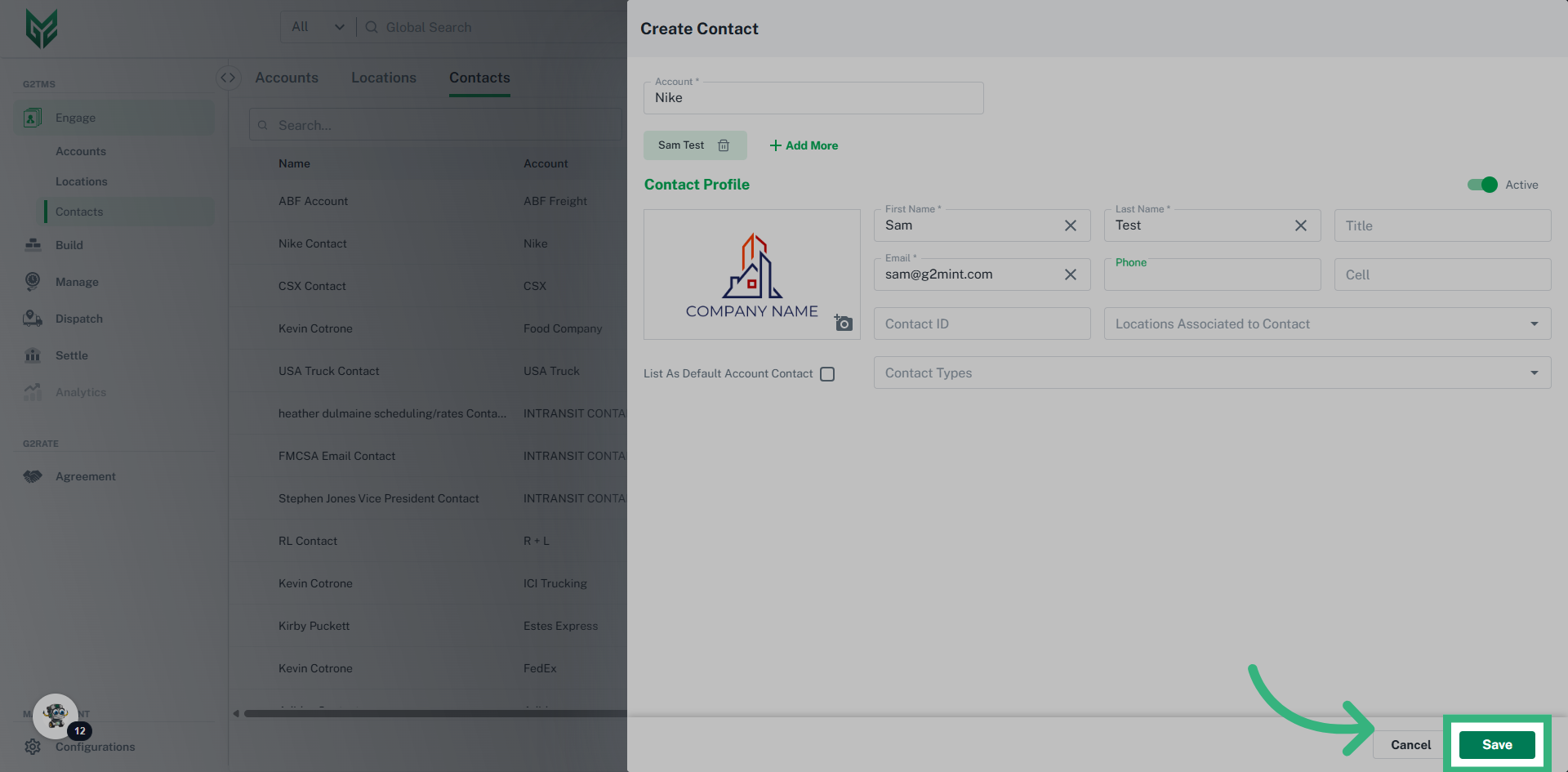The image size is (1568, 772).
Task: Clear the Email field
Action: point(1070,274)
